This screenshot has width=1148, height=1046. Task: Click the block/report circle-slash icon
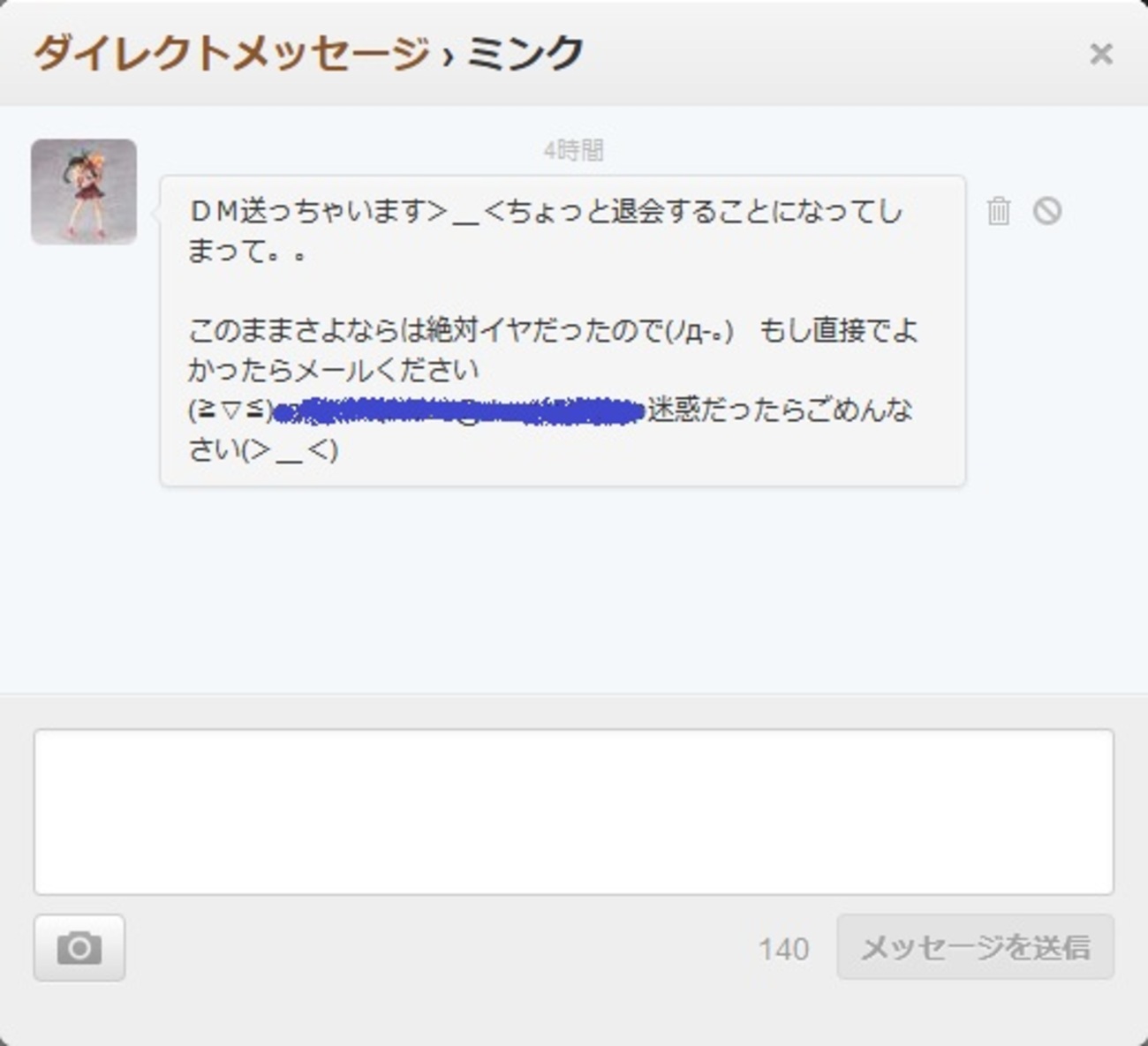coord(1047,211)
